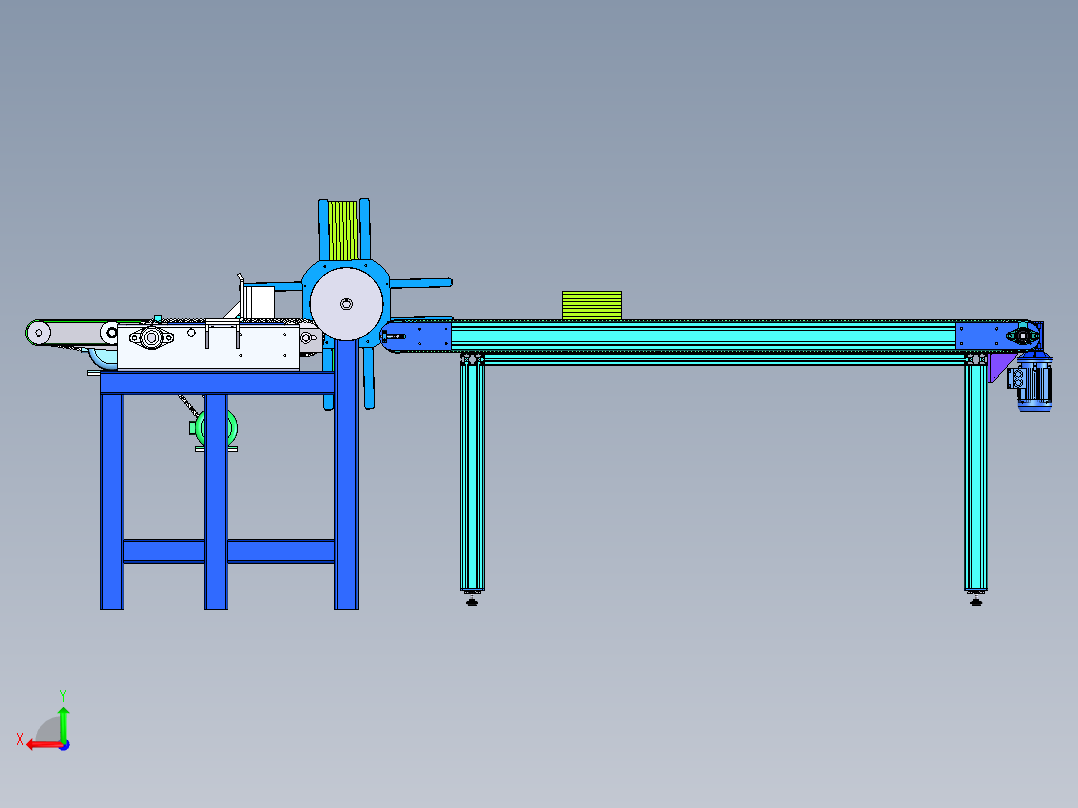
Task: Click the leveling foot under the right conveyor leg
Action: [976, 600]
